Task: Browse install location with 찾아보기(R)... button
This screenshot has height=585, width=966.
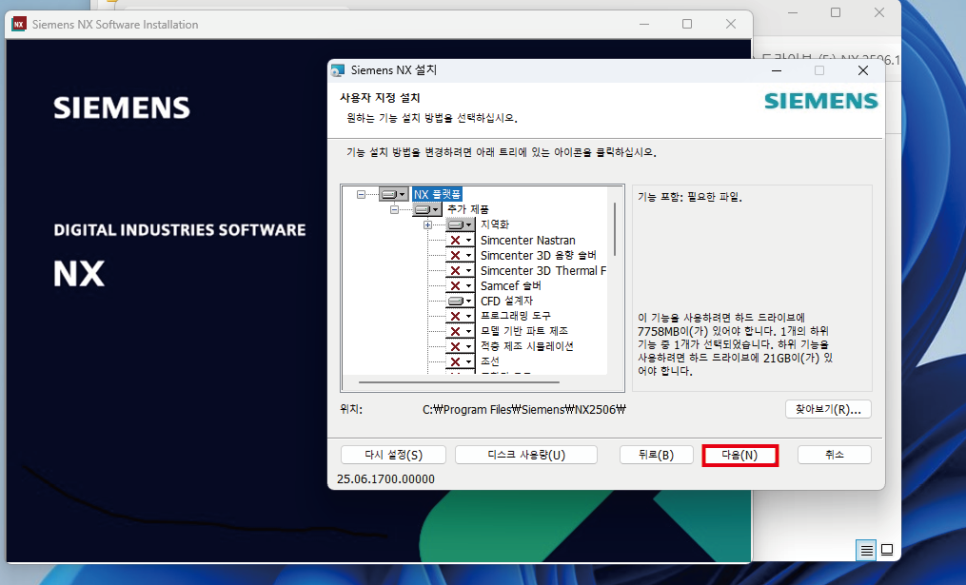Action: pyautogui.click(x=828, y=410)
